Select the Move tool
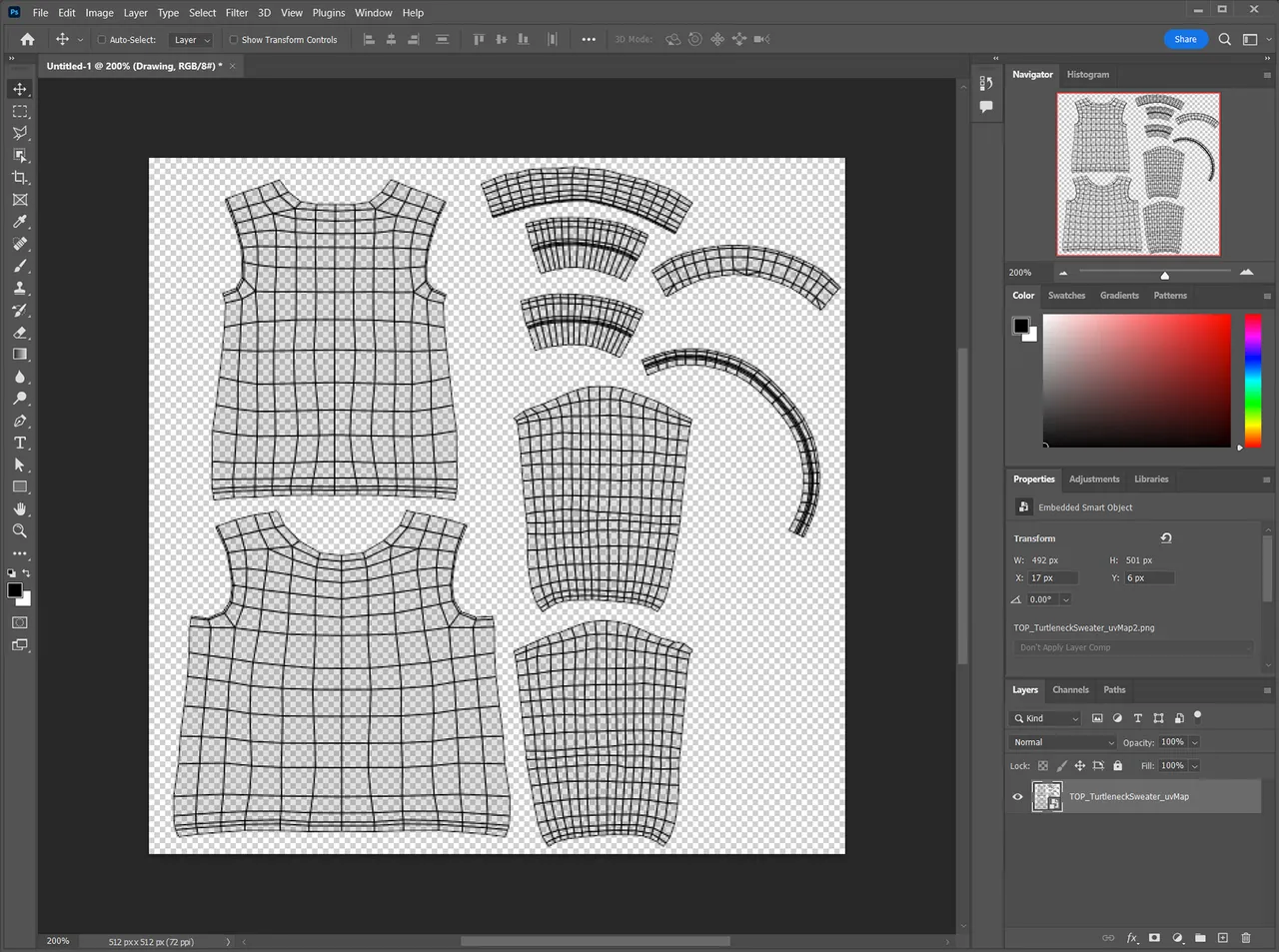This screenshot has width=1279, height=952. point(20,89)
